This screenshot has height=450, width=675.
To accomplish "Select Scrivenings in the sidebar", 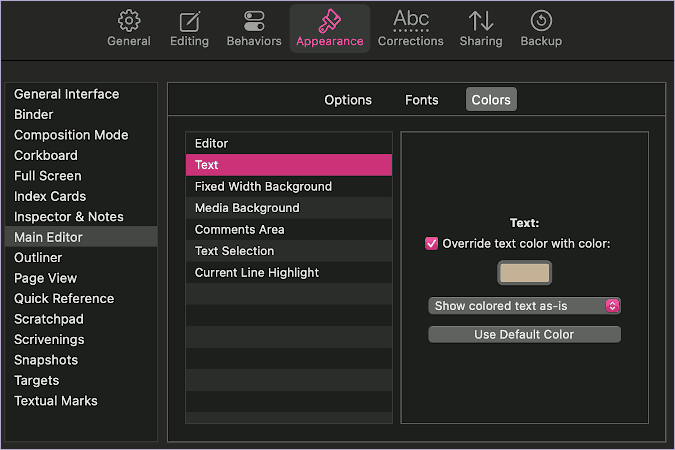I will pos(81,339).
